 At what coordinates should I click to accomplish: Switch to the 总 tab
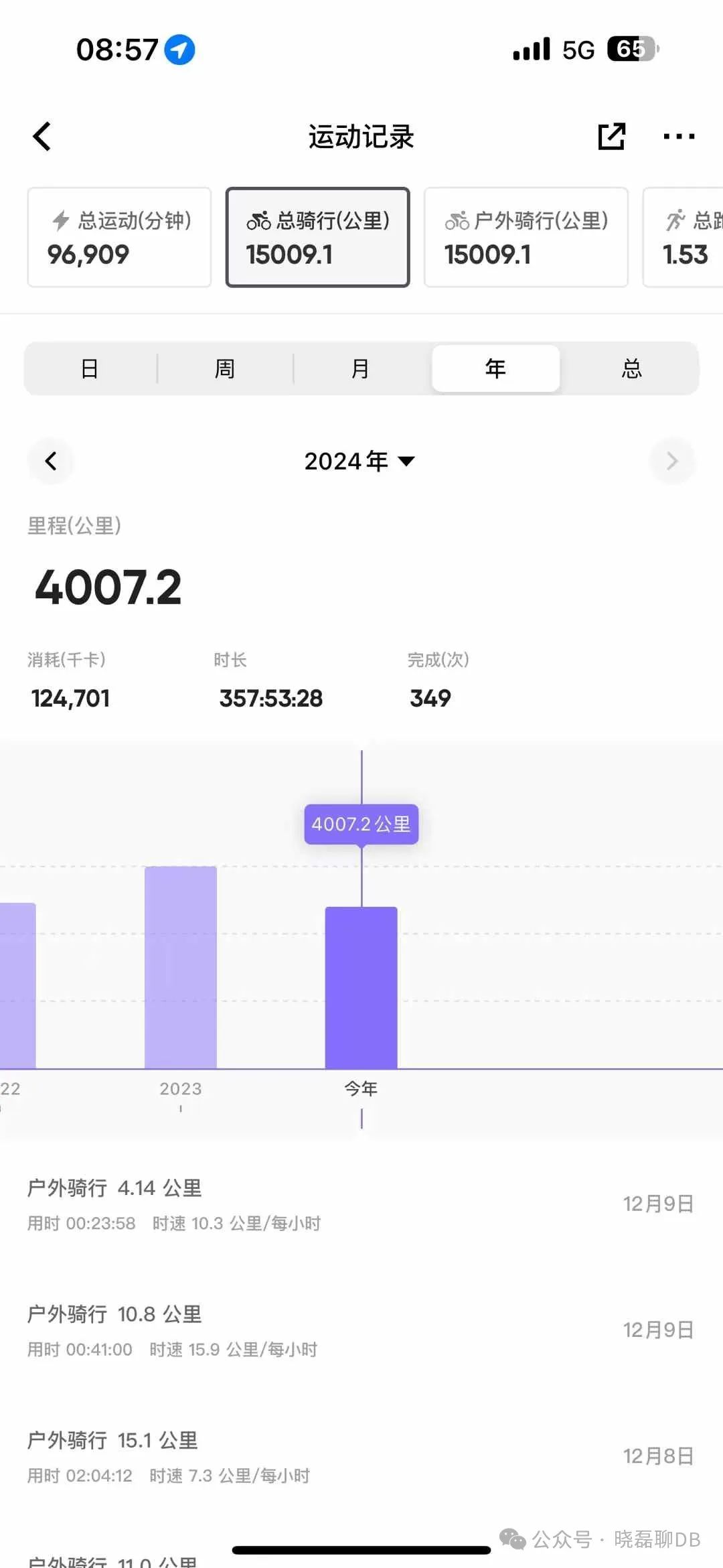click(631, 368)
